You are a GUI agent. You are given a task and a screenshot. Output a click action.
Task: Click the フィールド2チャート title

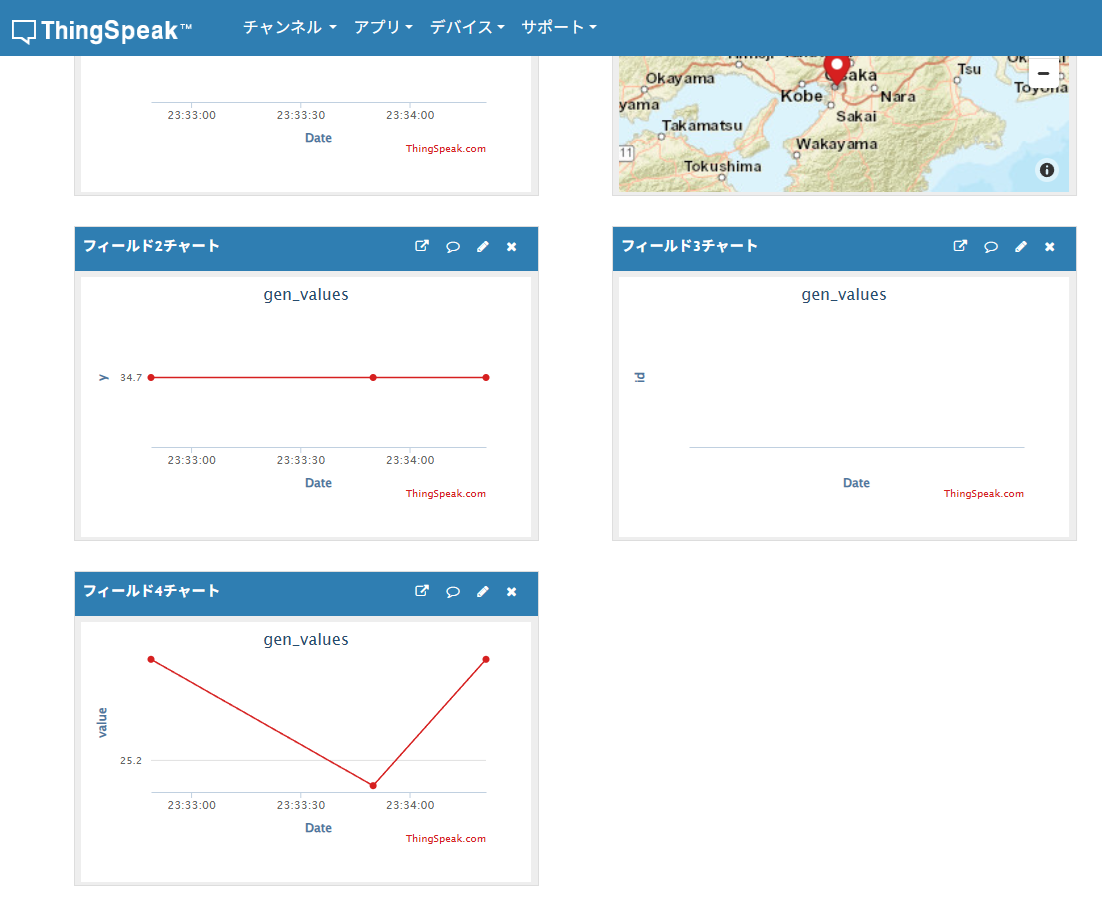tap(151, 246)
